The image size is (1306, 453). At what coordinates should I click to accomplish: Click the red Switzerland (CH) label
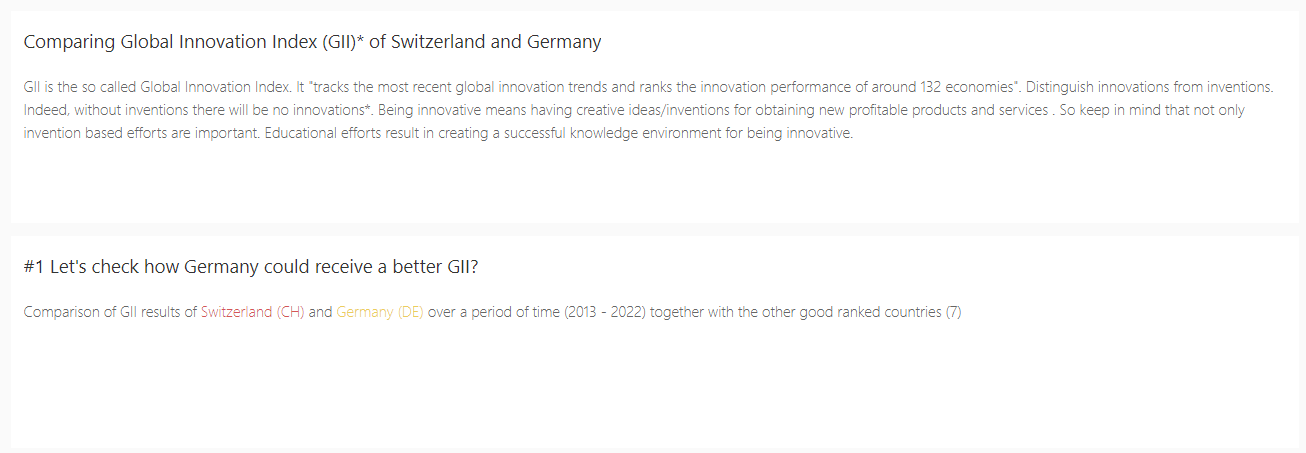[x=252, y=312]
